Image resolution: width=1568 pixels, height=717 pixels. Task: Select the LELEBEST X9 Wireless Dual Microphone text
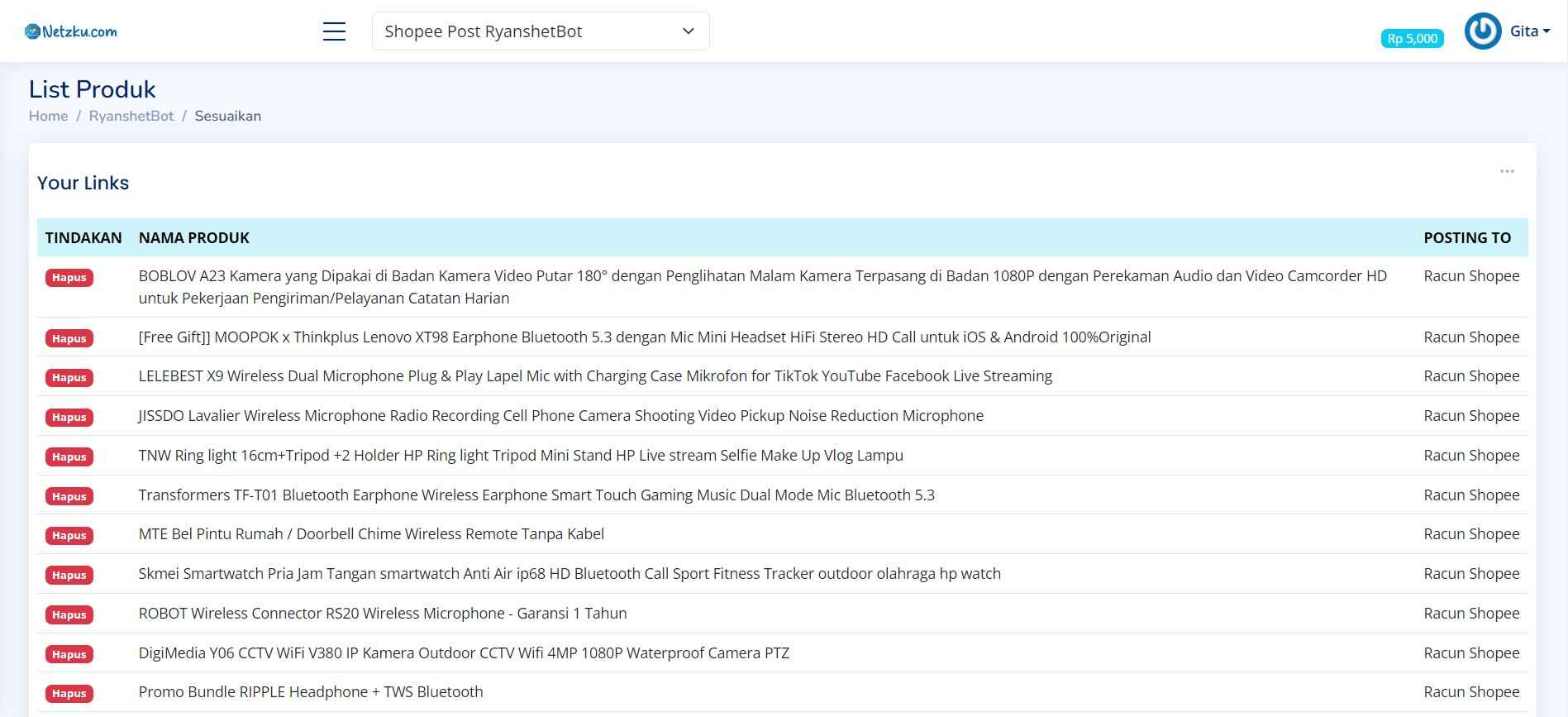tap(595, 375)
